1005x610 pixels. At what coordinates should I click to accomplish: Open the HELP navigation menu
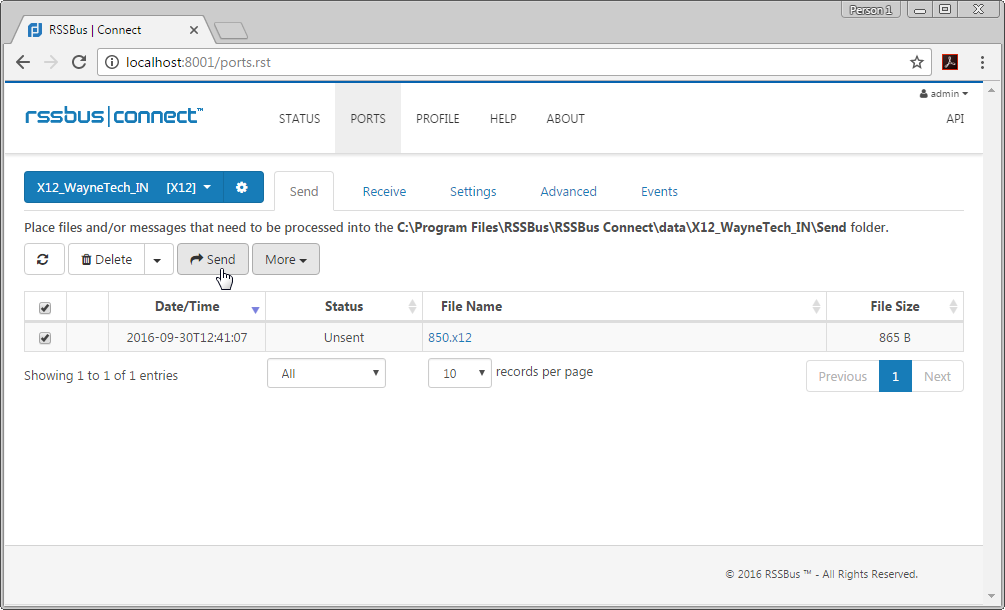(x=503, y=119)
